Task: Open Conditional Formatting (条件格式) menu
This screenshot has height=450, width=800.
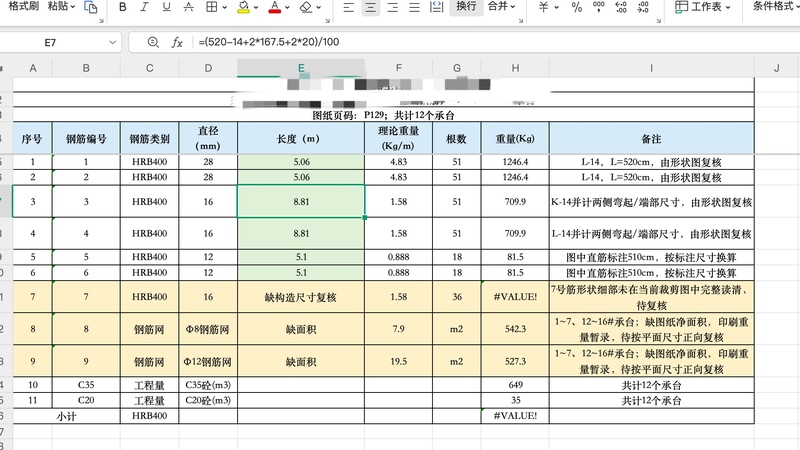Action: (774, 7)
